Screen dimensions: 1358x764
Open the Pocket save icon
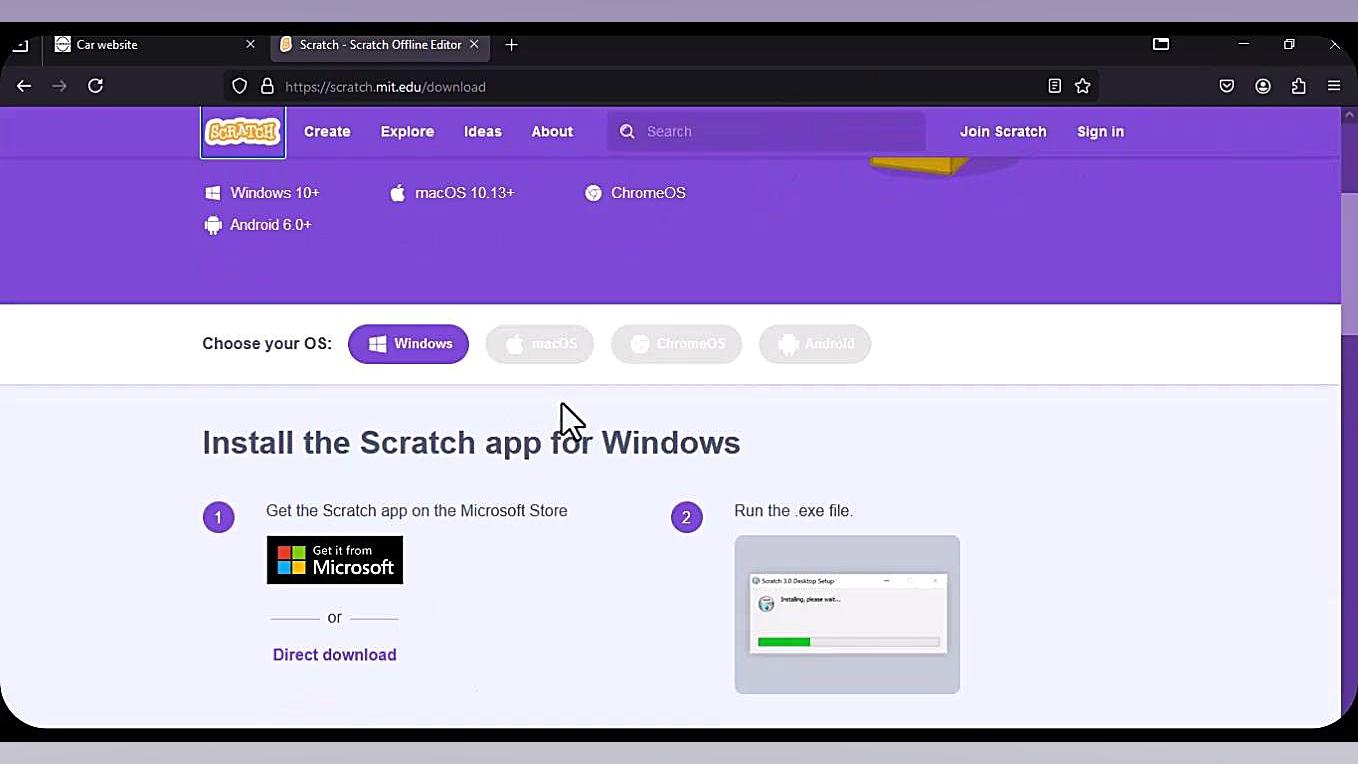[x=1227, y=86]
